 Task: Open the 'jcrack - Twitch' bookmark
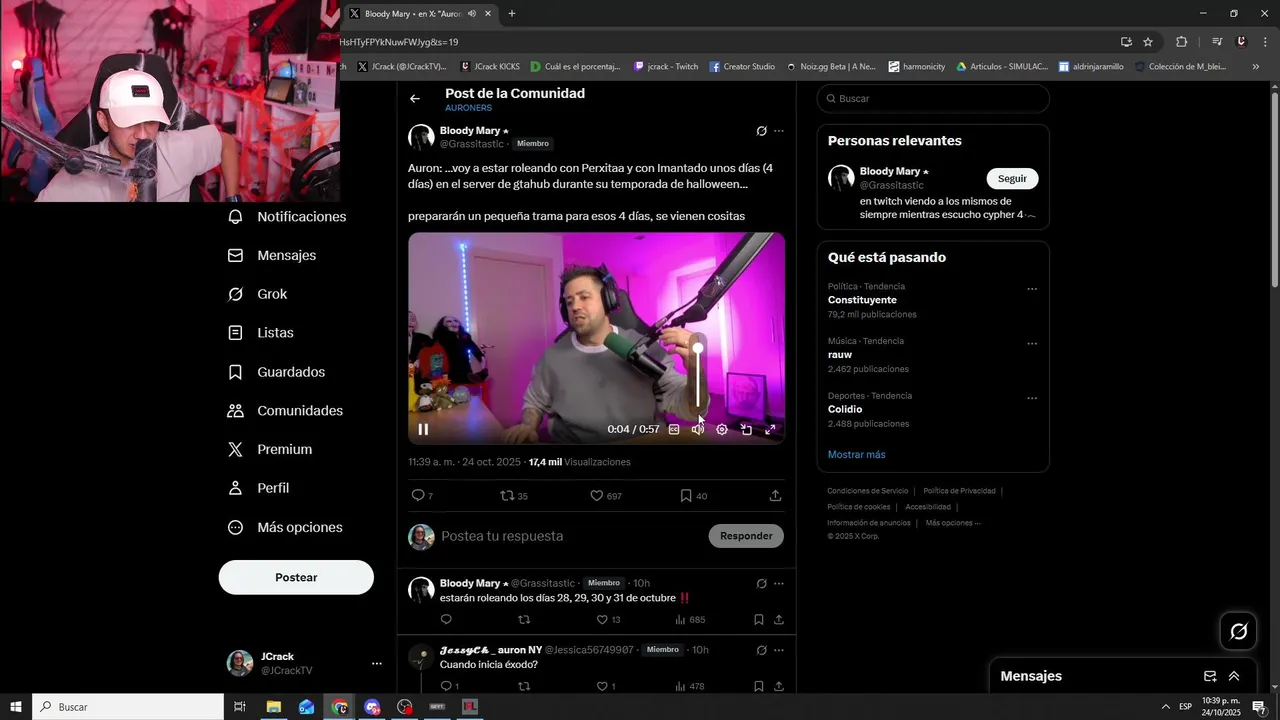point(666,67)
